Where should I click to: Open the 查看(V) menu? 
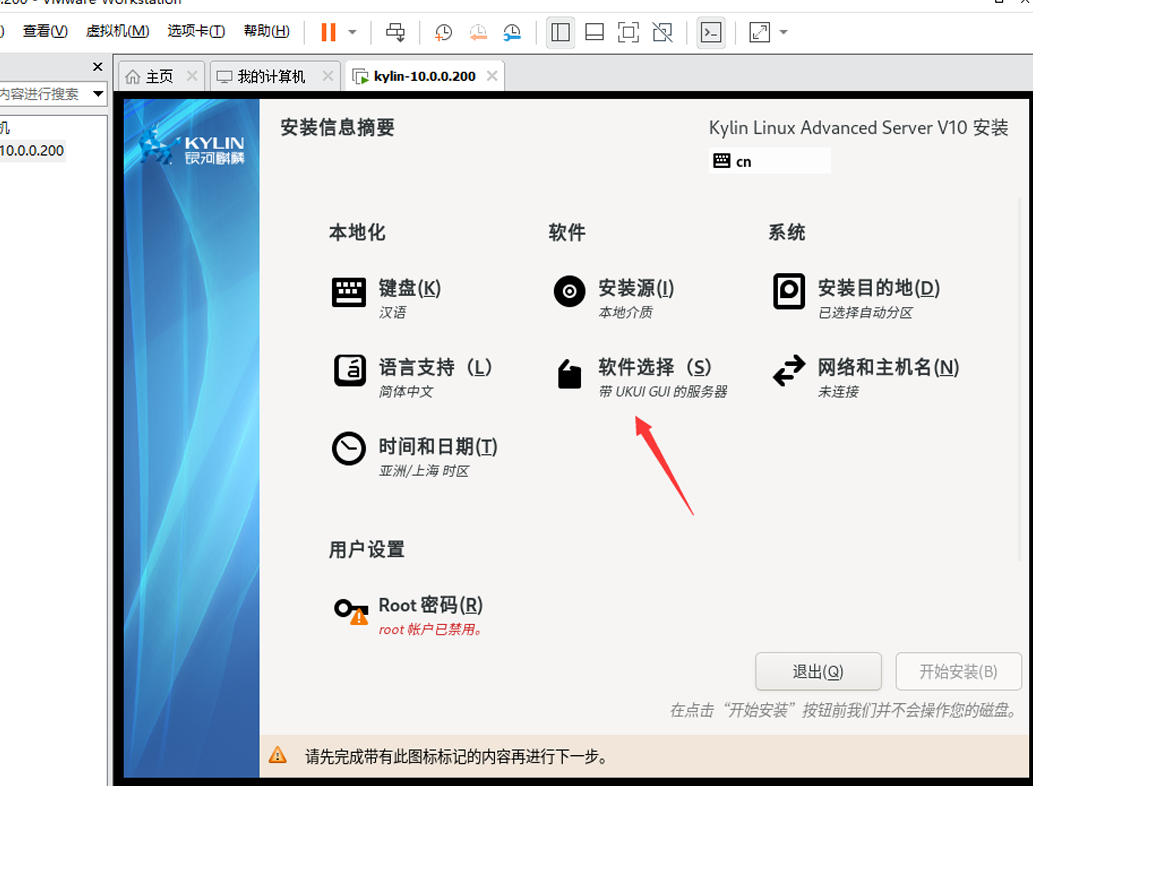tap(45, 31)
